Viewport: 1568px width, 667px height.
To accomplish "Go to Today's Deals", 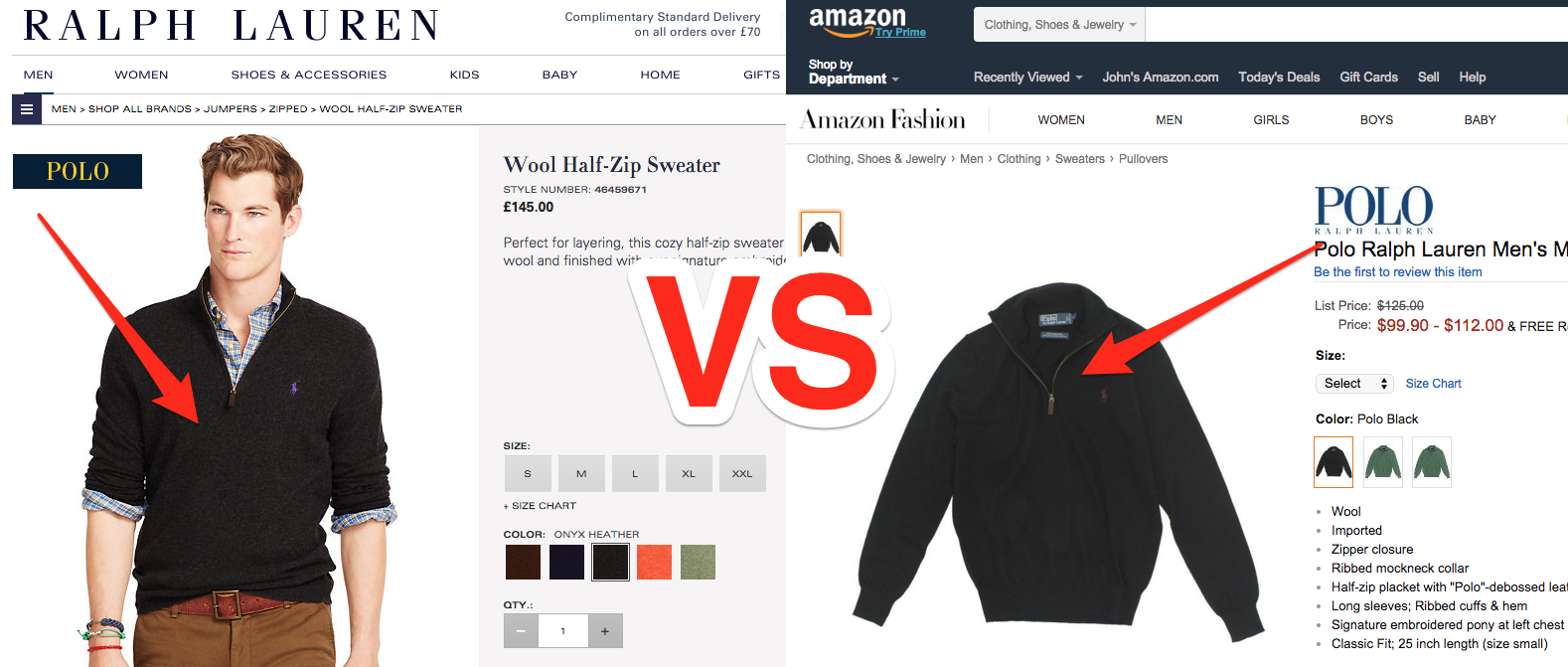I will 1279,78.
